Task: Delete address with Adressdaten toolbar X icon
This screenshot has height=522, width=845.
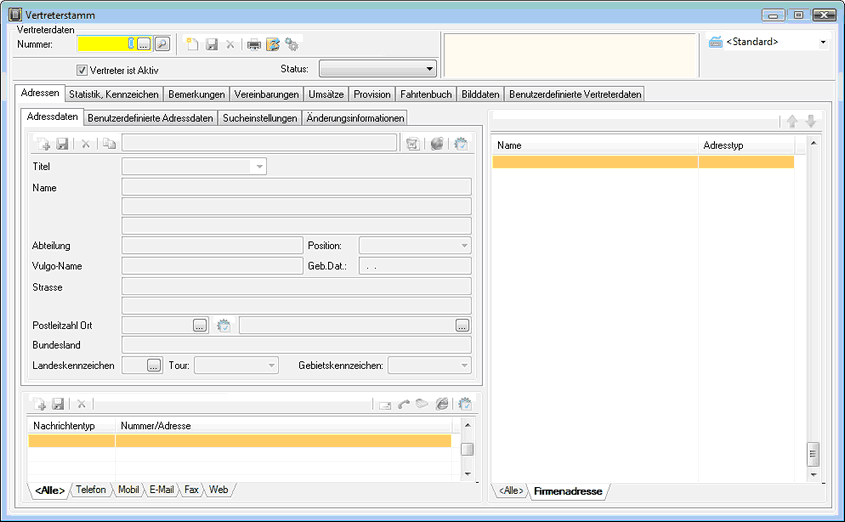Action: 86,144
